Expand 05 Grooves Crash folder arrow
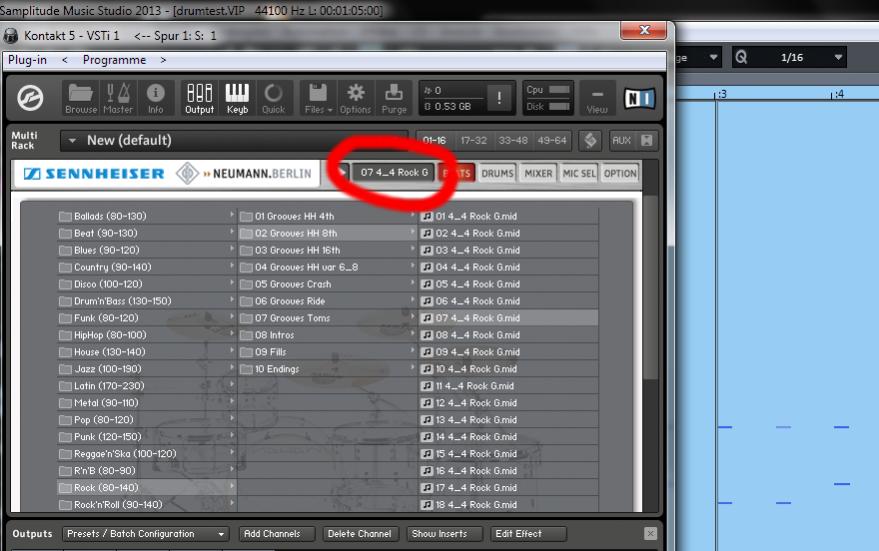879x551 pixels. click(413, 283)
